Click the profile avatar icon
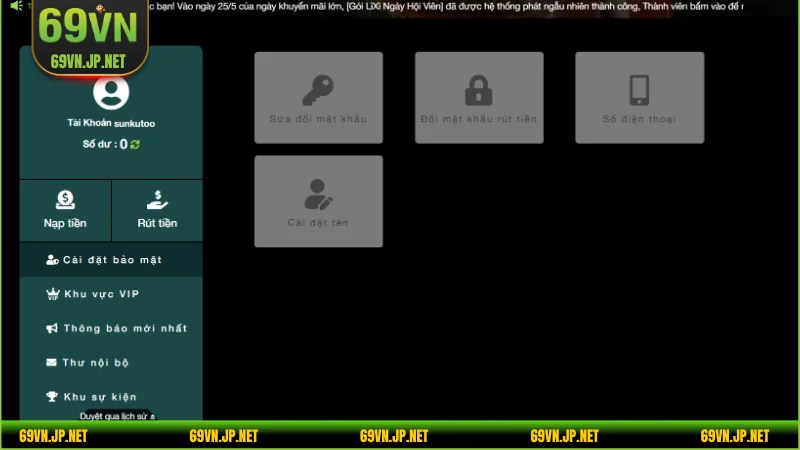This screenshot has width=800, height=450. click(x=111, y=93)
